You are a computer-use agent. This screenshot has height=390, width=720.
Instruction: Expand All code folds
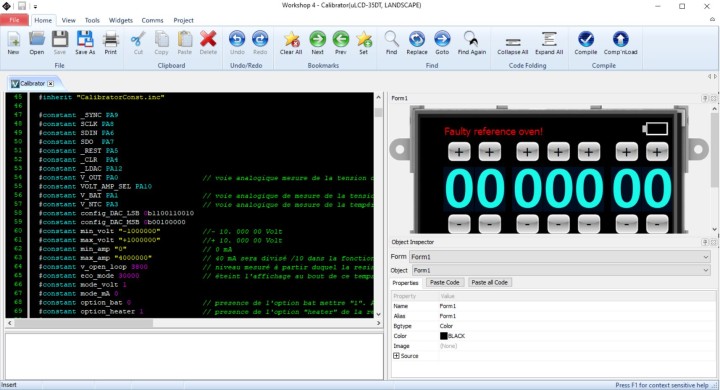[549, 43]
